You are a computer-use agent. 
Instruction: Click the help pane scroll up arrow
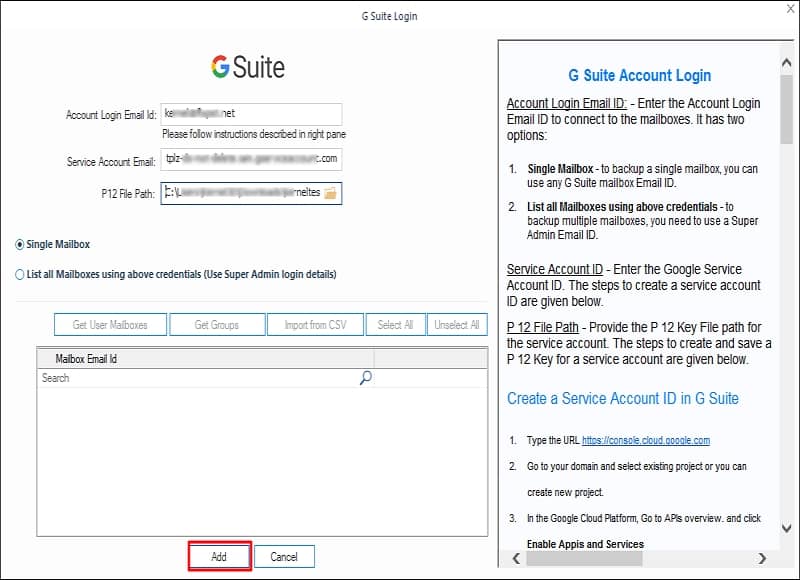tap(786, 63)
